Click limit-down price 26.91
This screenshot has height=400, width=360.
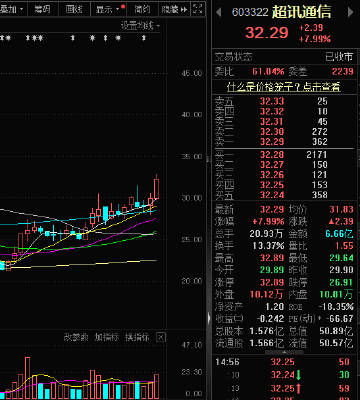pos(341,282)
